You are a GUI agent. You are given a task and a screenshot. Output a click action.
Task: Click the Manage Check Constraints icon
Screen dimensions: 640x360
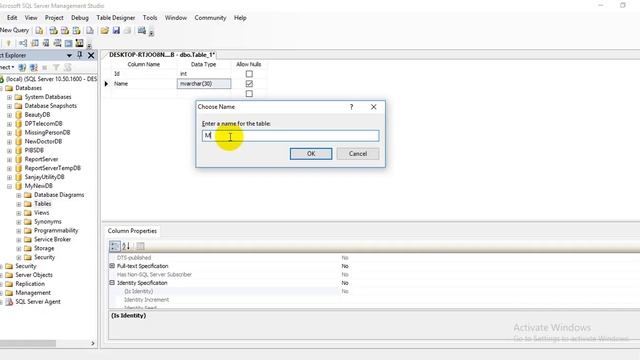(68, 43)
